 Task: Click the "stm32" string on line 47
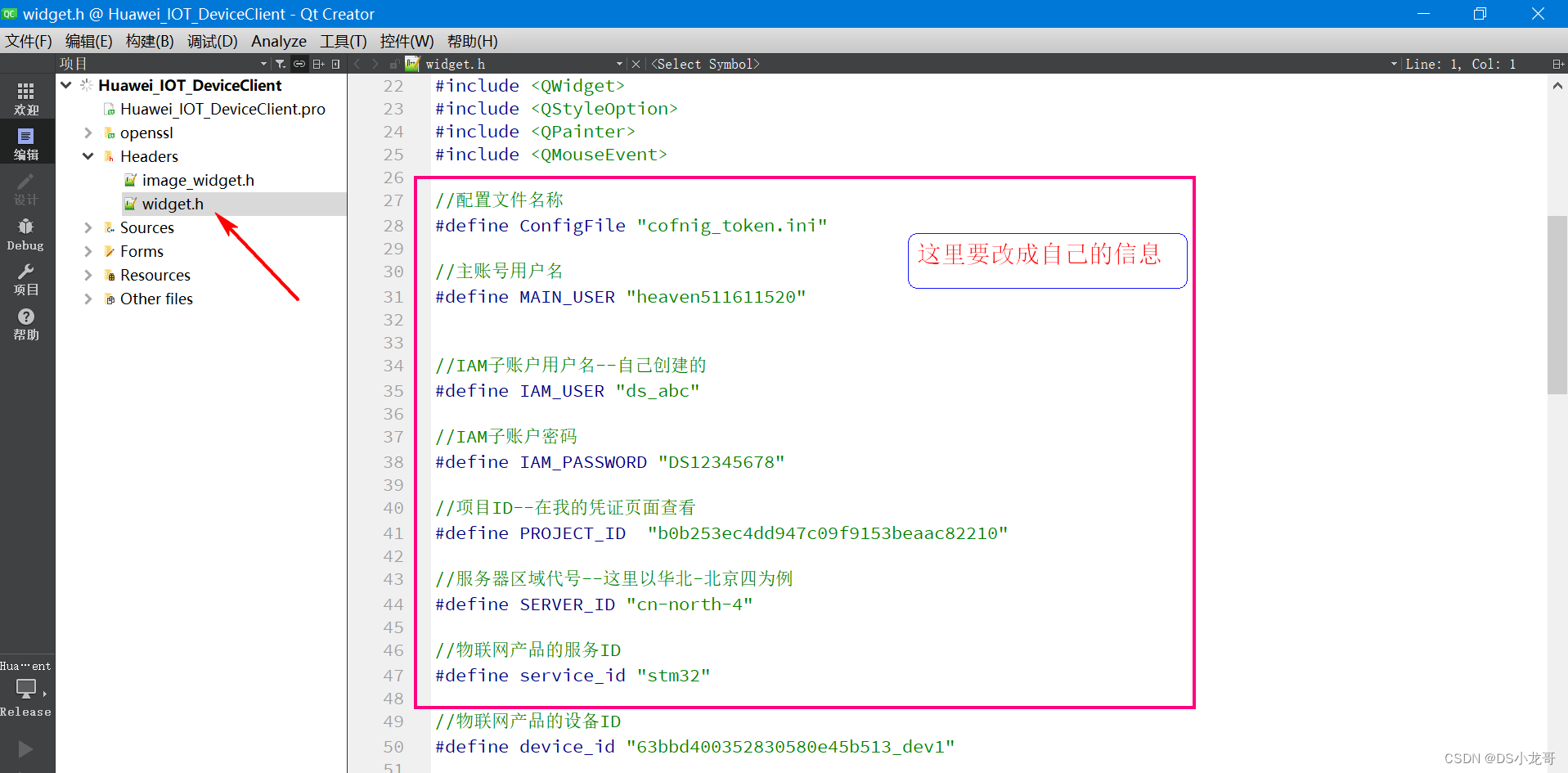(x=673, y=676)
